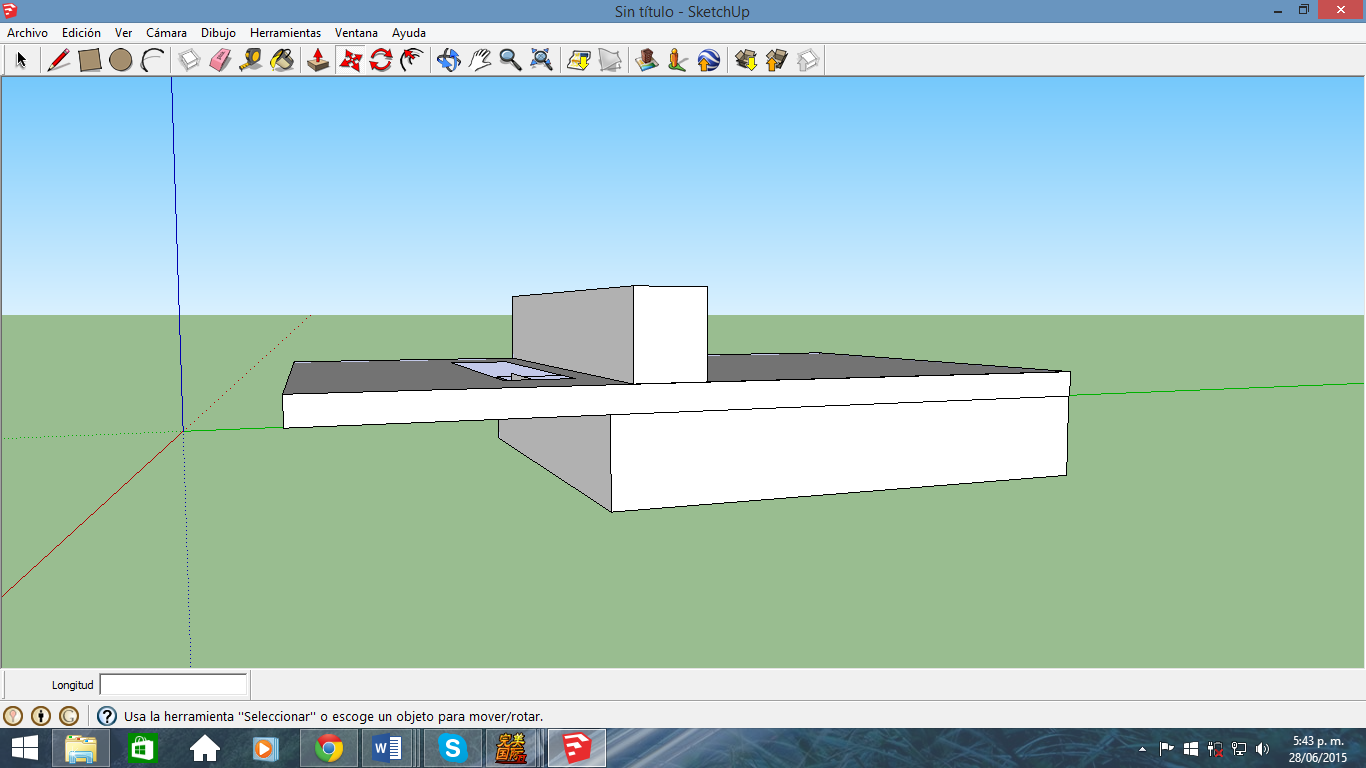Click the Longitud measurement input field
The width and height of the screenshot is (1366, 768).
point(173,685)
